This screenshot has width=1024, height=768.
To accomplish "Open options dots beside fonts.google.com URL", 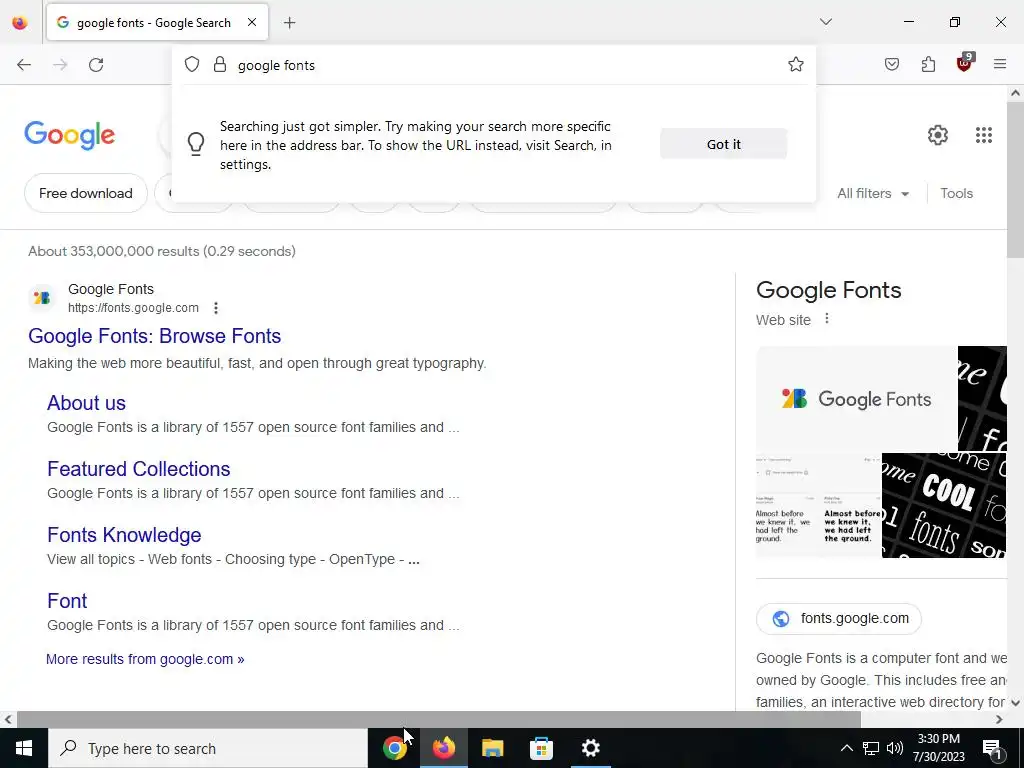I will point(216,308).
